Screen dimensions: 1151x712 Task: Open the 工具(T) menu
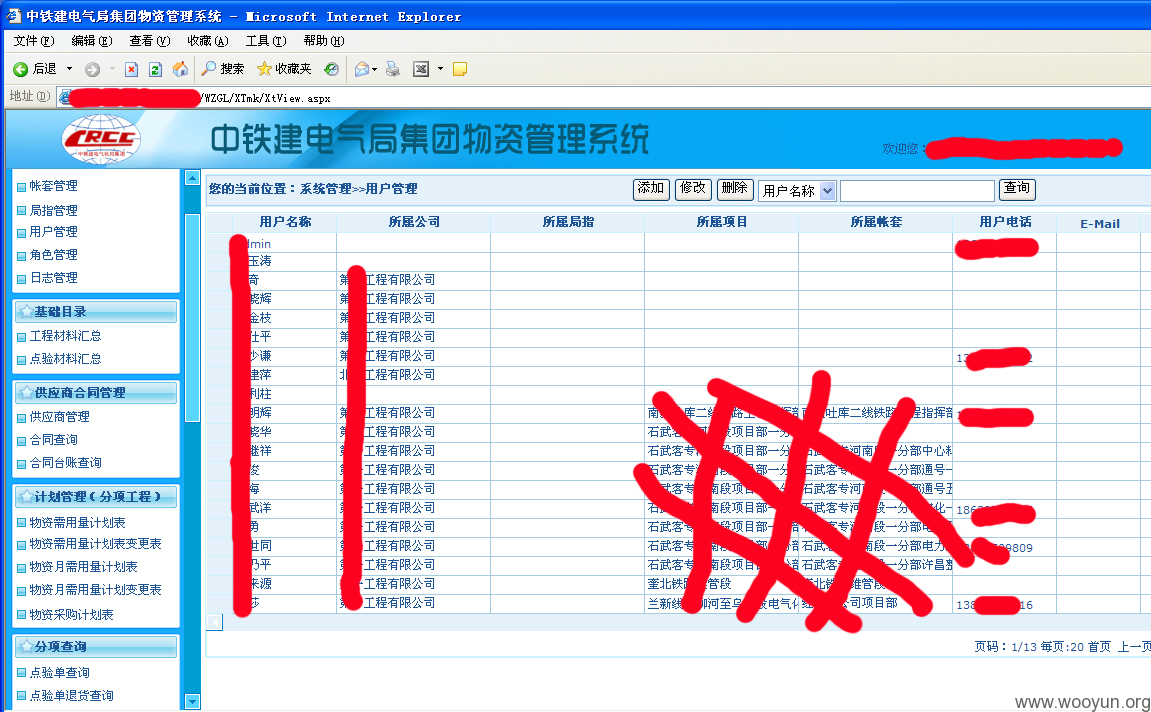(x=266, y=41)
